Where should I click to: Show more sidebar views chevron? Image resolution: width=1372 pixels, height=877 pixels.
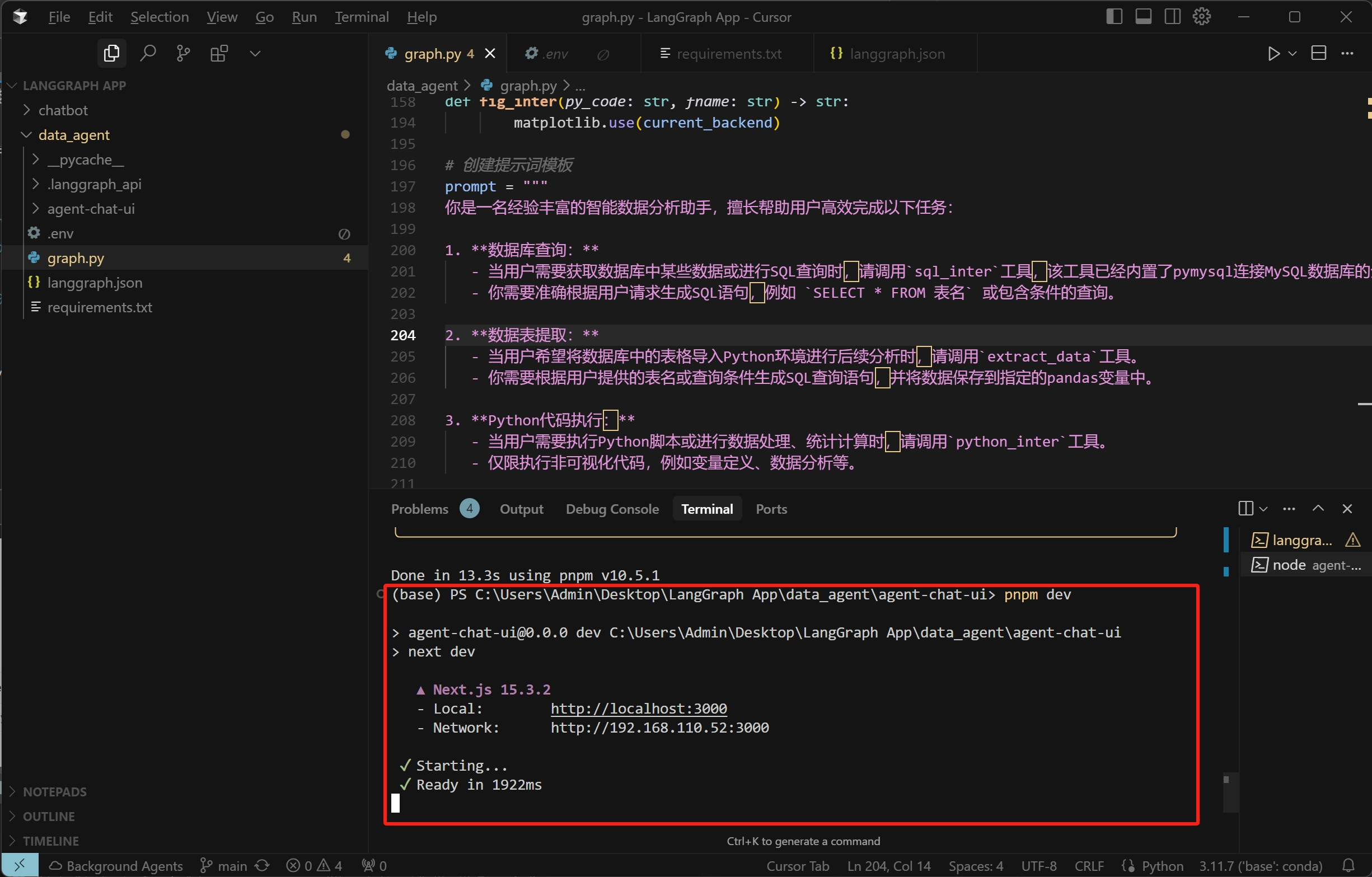tap(255, 54)
